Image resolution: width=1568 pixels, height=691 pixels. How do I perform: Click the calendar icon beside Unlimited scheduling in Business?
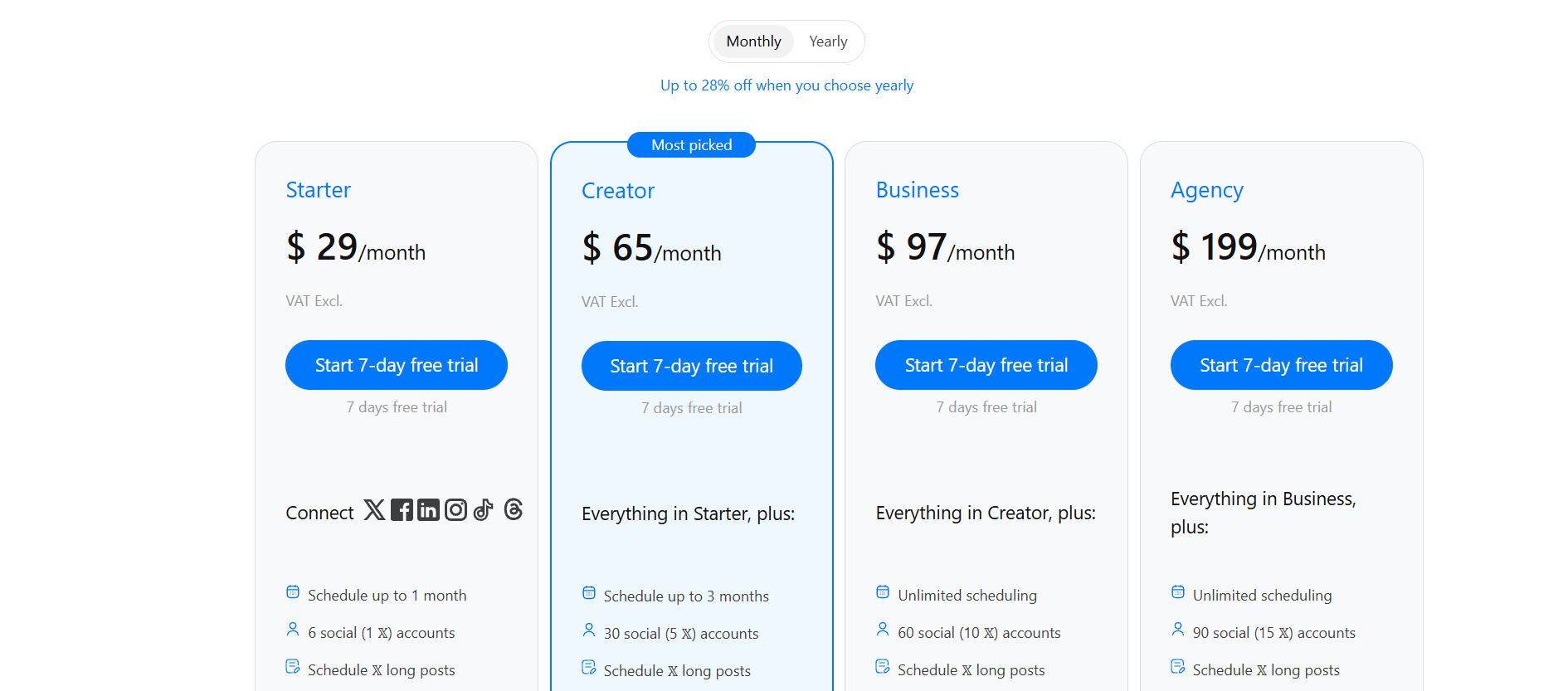pyautogui.click(x=882, y=591)
